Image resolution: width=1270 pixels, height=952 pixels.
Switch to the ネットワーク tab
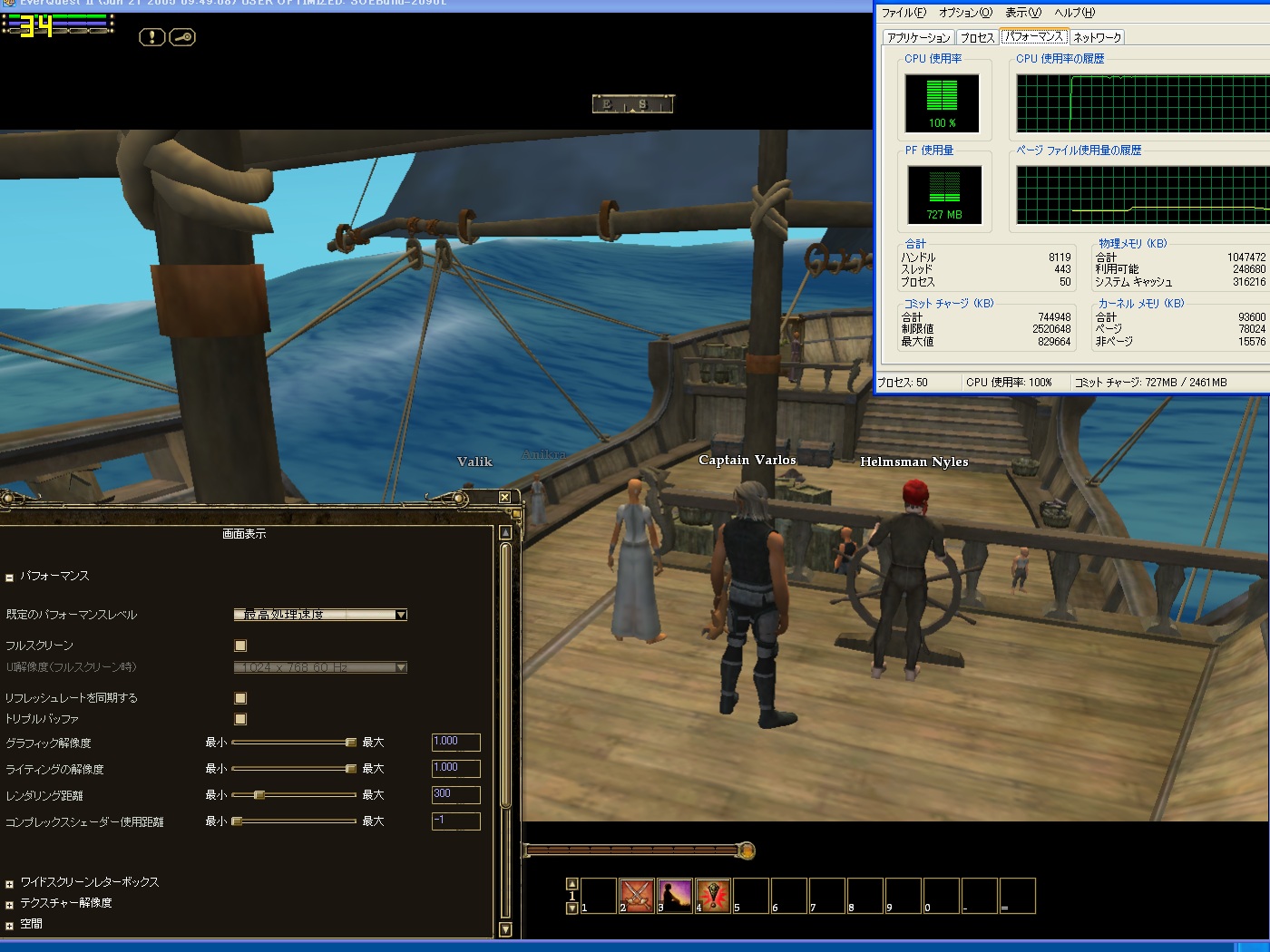pyautogui.click(x=1098, y=37)
